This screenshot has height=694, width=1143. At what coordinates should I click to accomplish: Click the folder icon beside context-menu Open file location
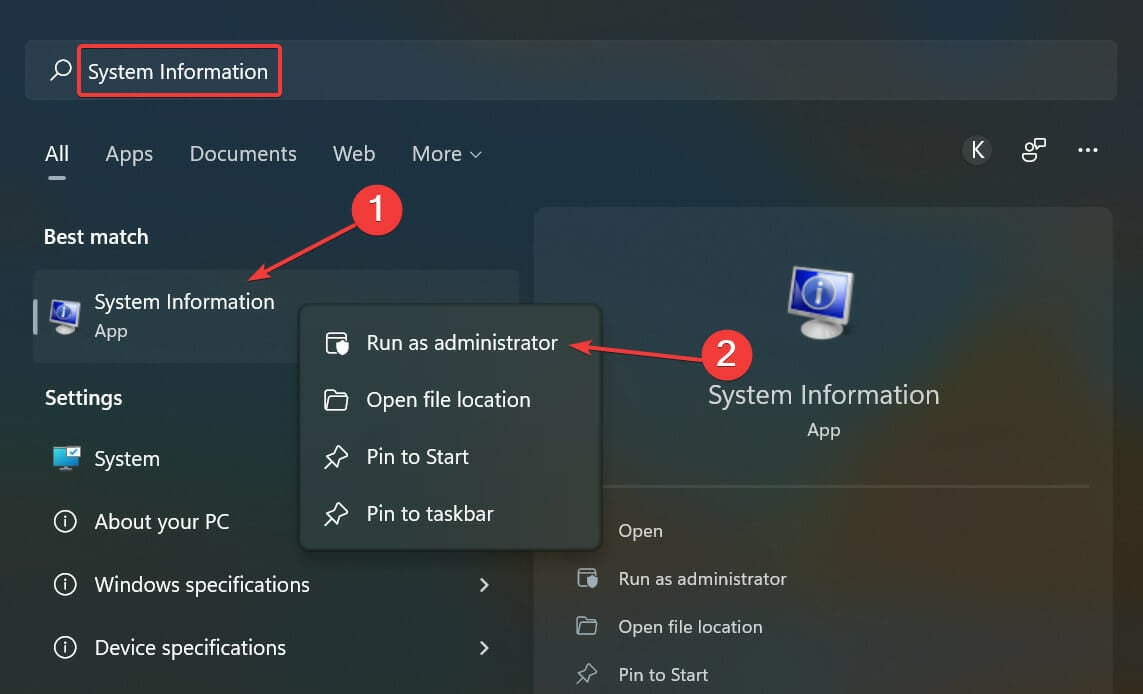pos(336,399)
